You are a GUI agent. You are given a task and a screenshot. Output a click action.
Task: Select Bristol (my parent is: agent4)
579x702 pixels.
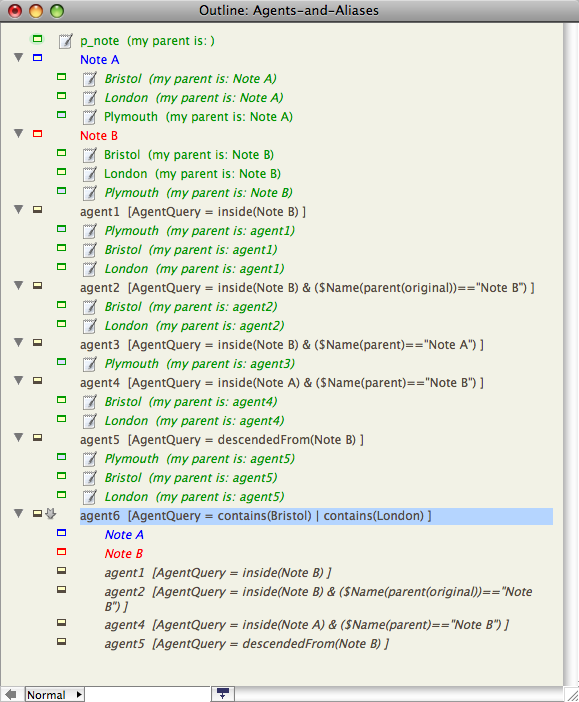point(191,402)
